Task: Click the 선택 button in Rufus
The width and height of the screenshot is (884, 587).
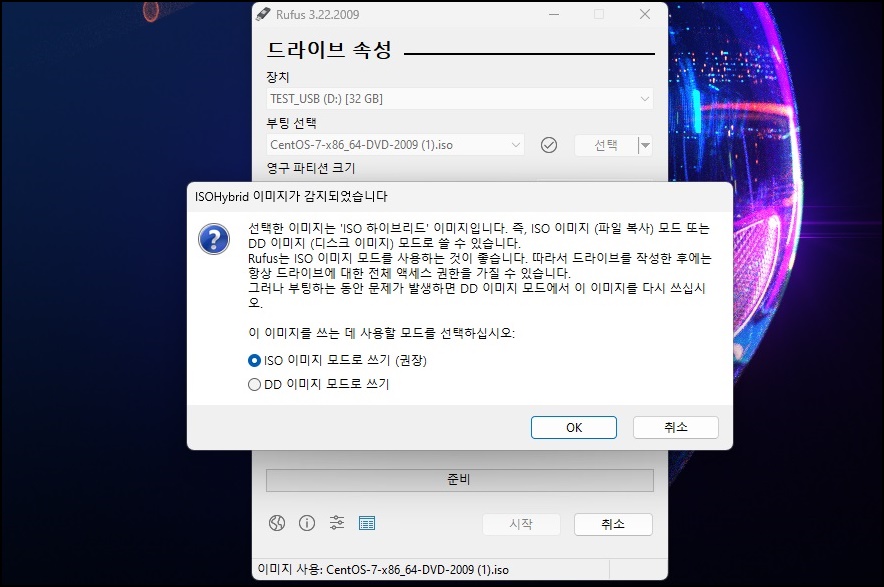Action: point(606,145)
